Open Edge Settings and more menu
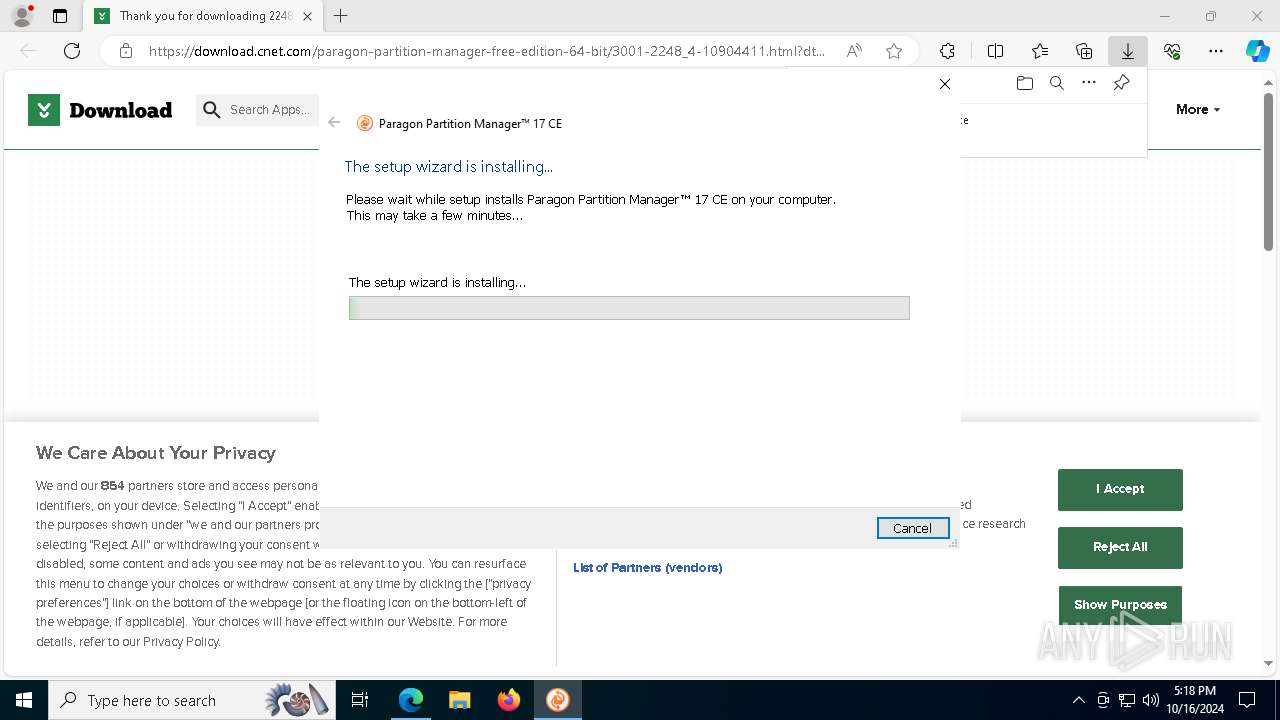Viewport: 1280px width, 720px height. [x=1216, y=51]
